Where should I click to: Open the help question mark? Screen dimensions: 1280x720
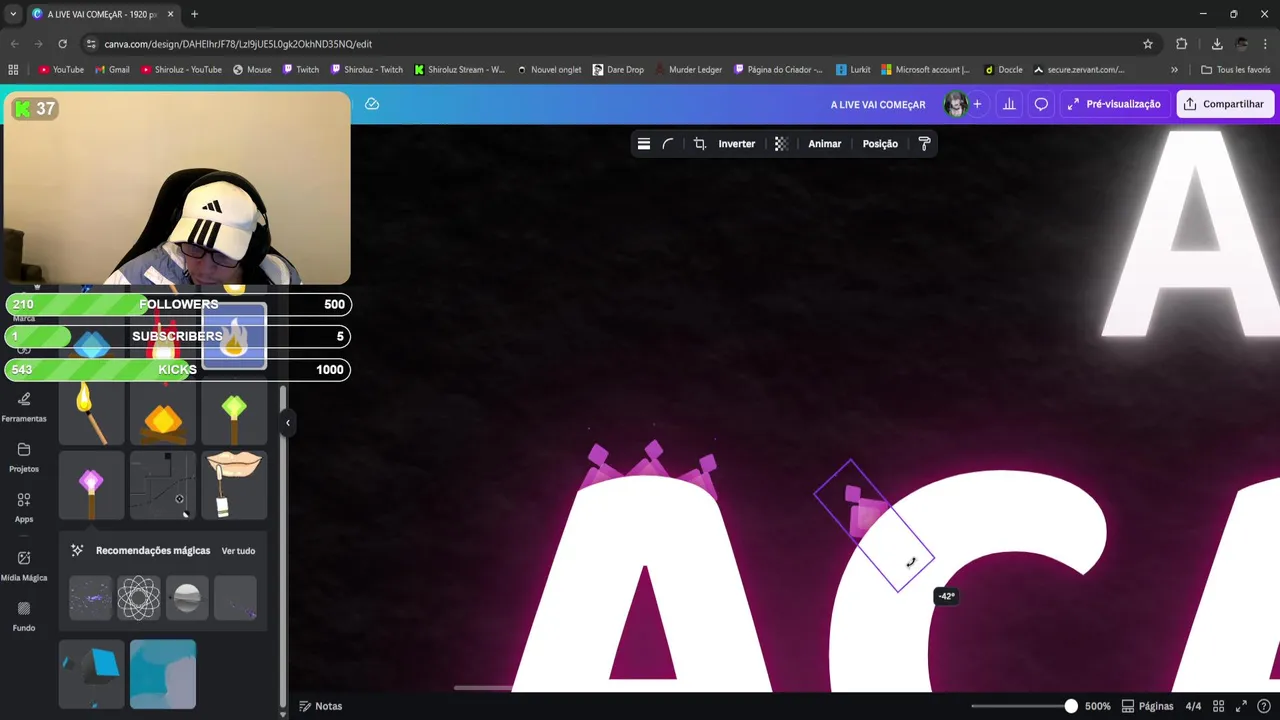[x=1263, y=706]
